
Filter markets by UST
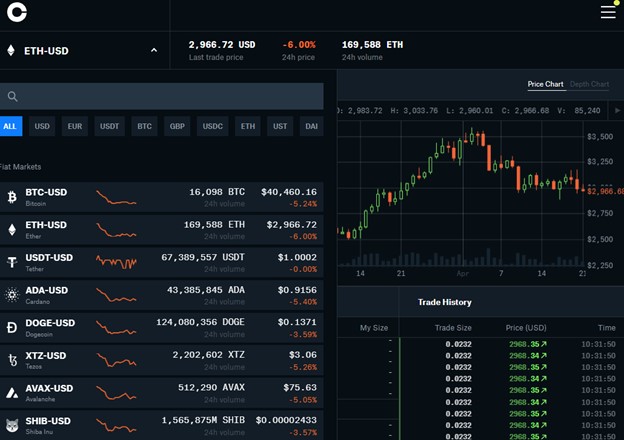pyautogui.click(x=280, y=126)
